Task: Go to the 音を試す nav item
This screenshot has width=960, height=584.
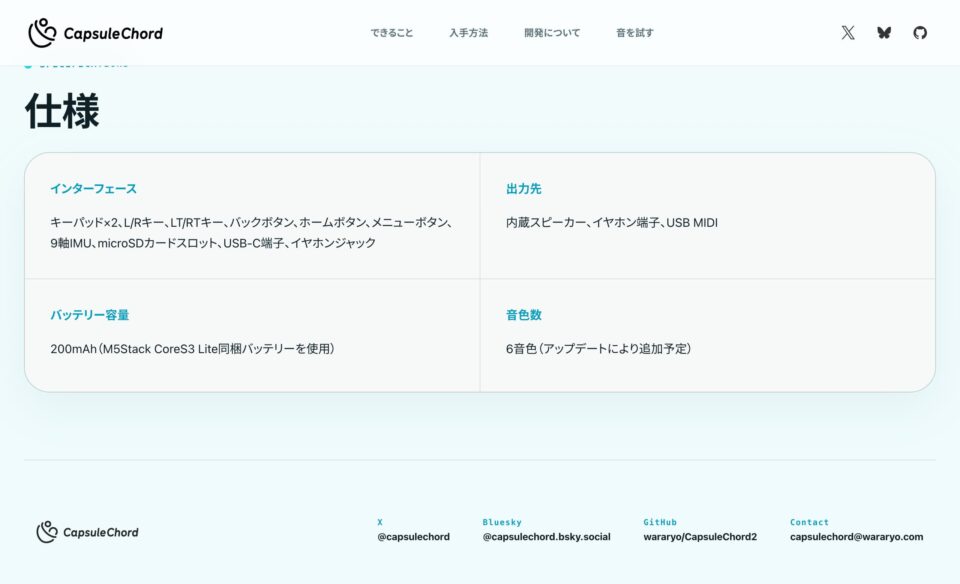Action: (x=635, y=32)
